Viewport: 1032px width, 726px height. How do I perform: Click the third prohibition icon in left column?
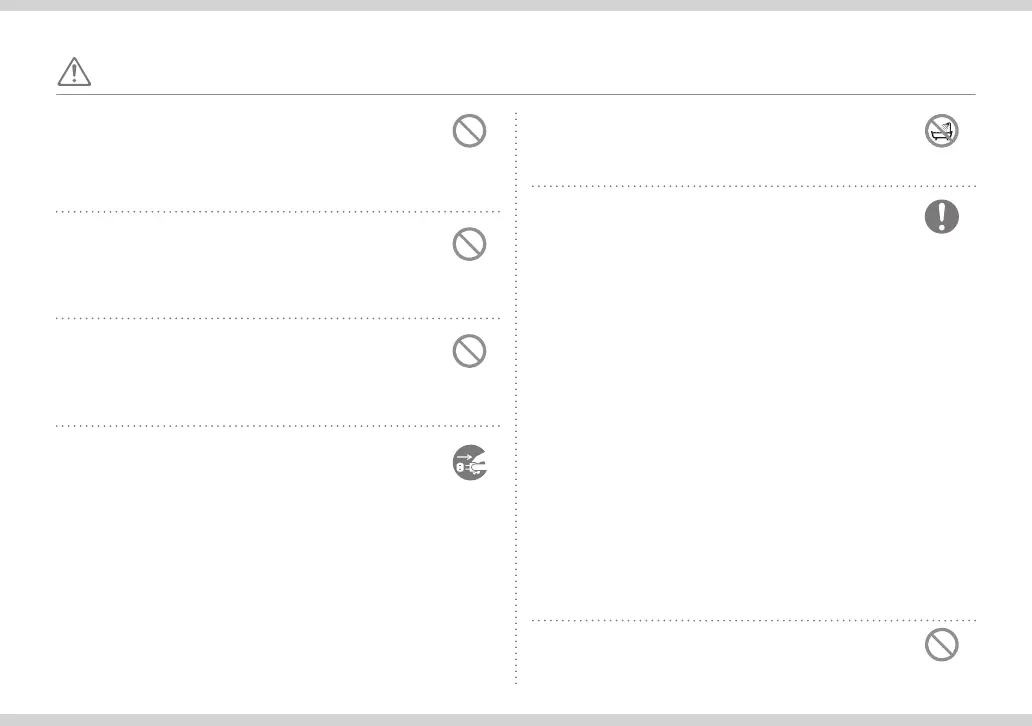470,352
